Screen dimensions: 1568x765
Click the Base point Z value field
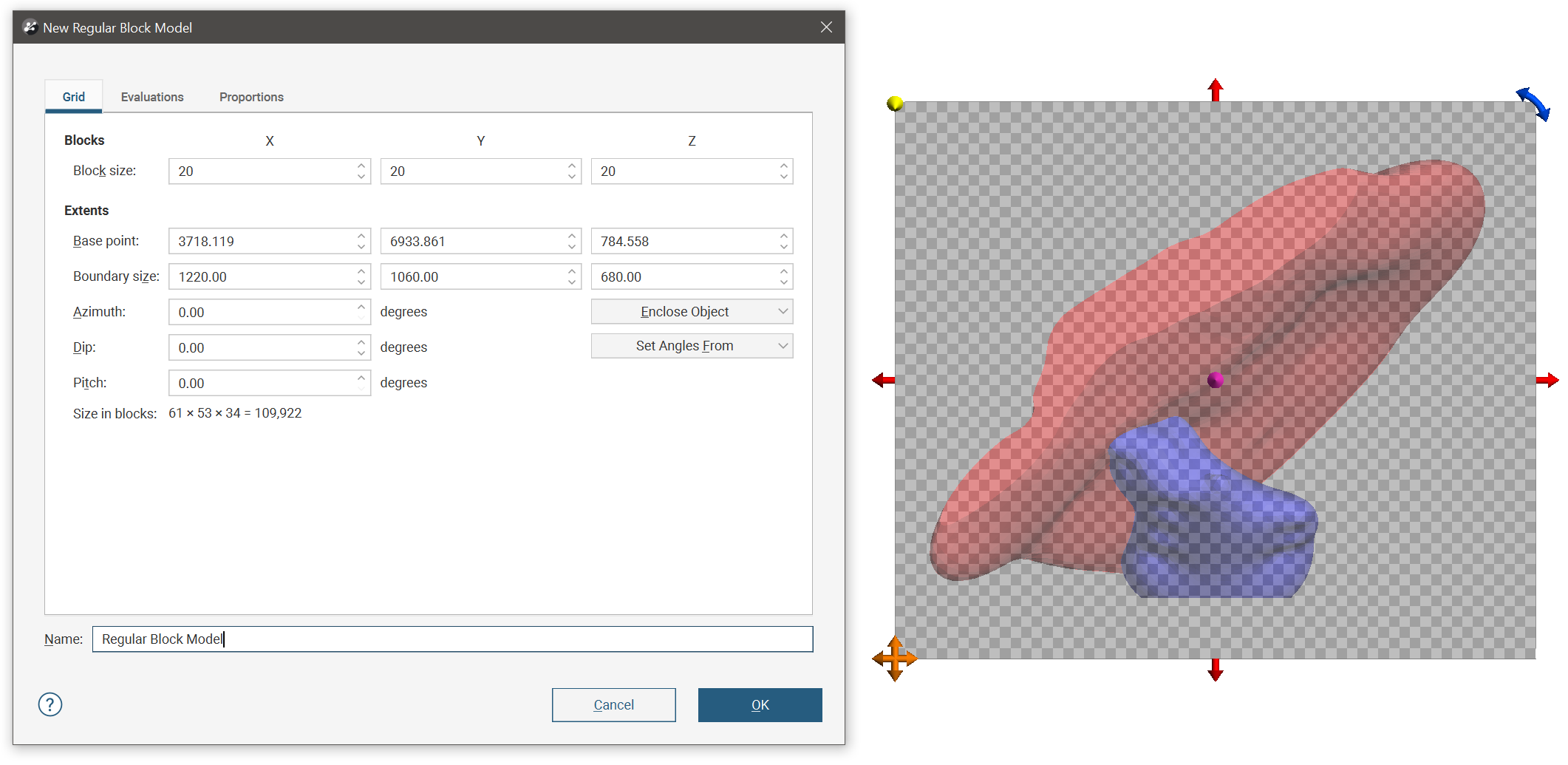click(684, 242)
